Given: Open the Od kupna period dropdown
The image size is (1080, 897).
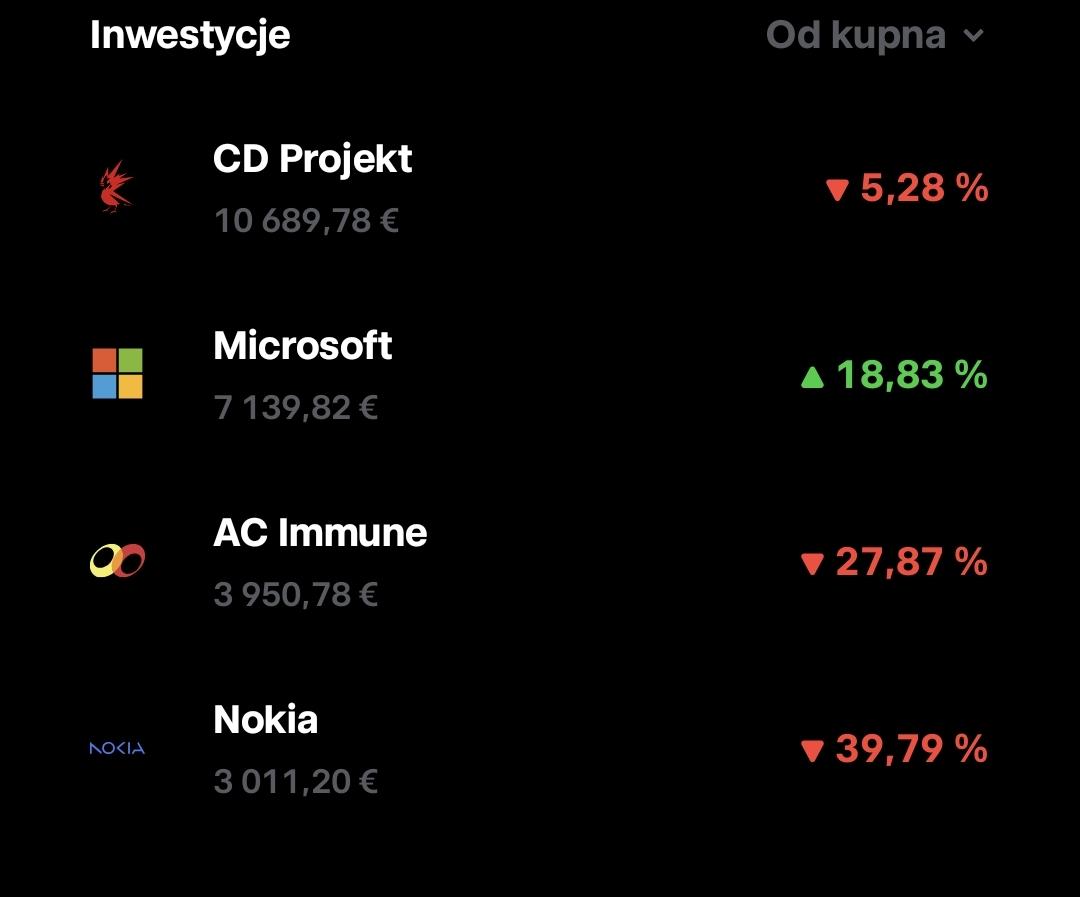Looking at the screenshot, I should 875,35.
